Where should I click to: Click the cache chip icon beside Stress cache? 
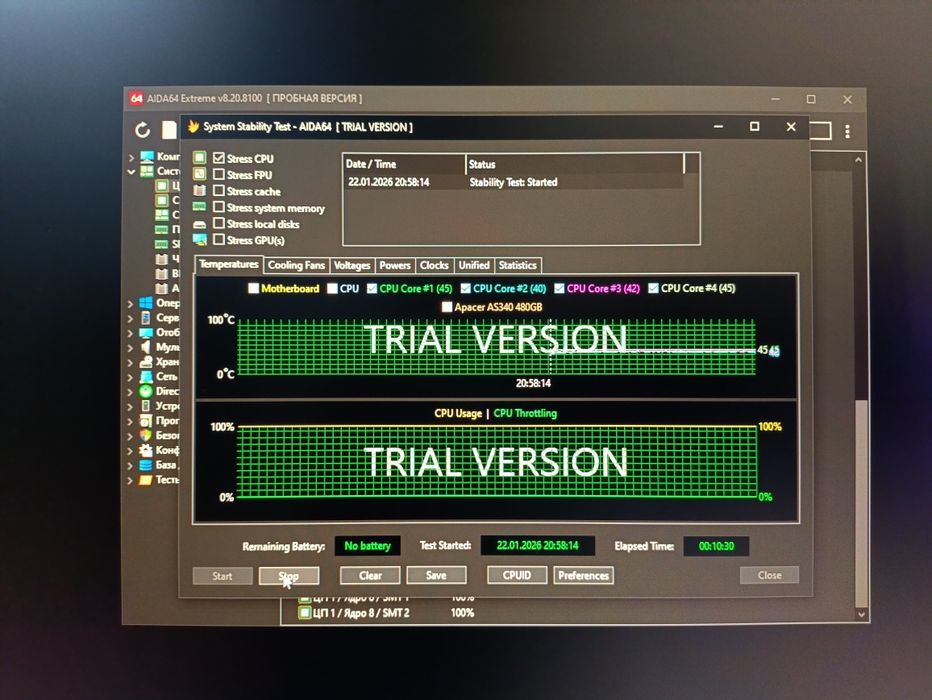coord(200,191)
